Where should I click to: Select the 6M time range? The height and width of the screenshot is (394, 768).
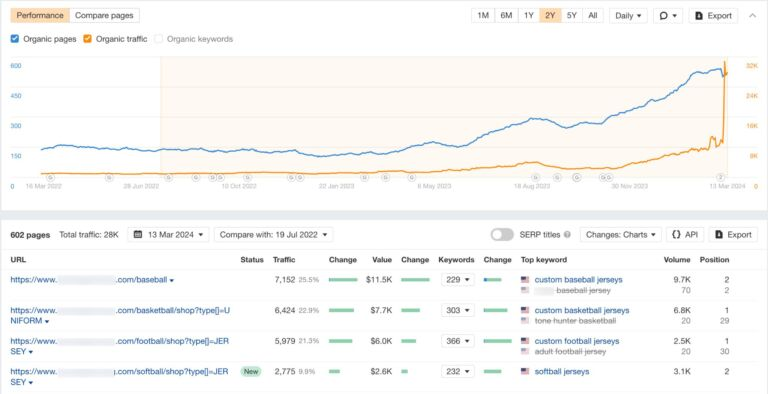click(506, 15)
